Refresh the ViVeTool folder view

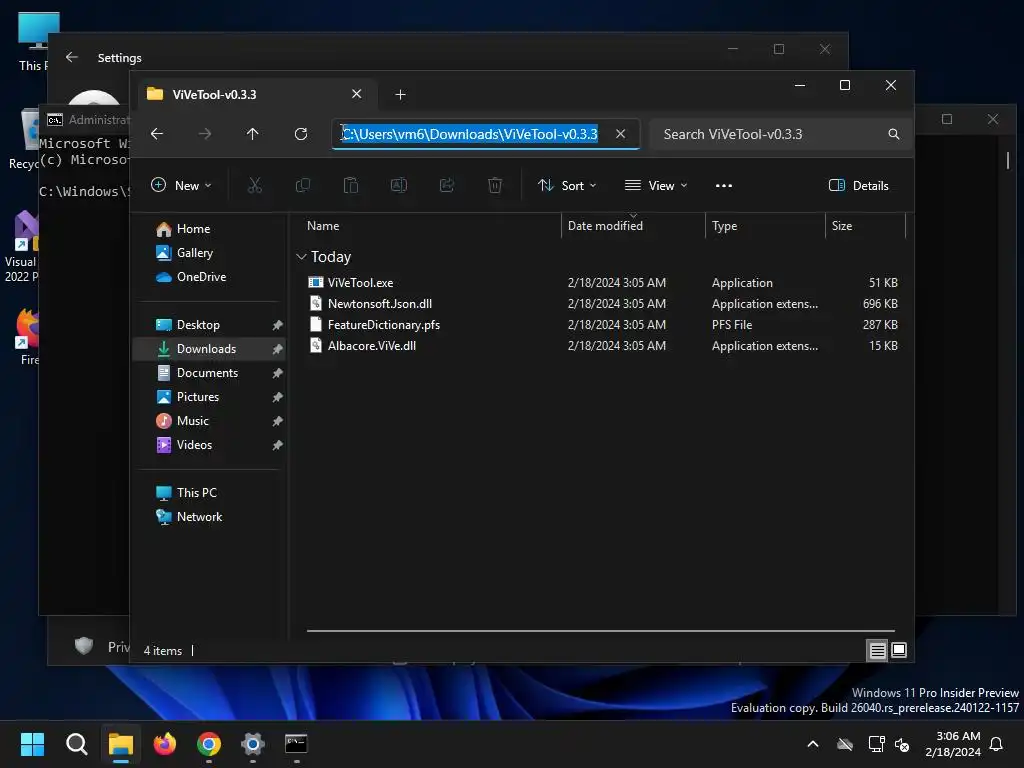click(x=300, y=134)
